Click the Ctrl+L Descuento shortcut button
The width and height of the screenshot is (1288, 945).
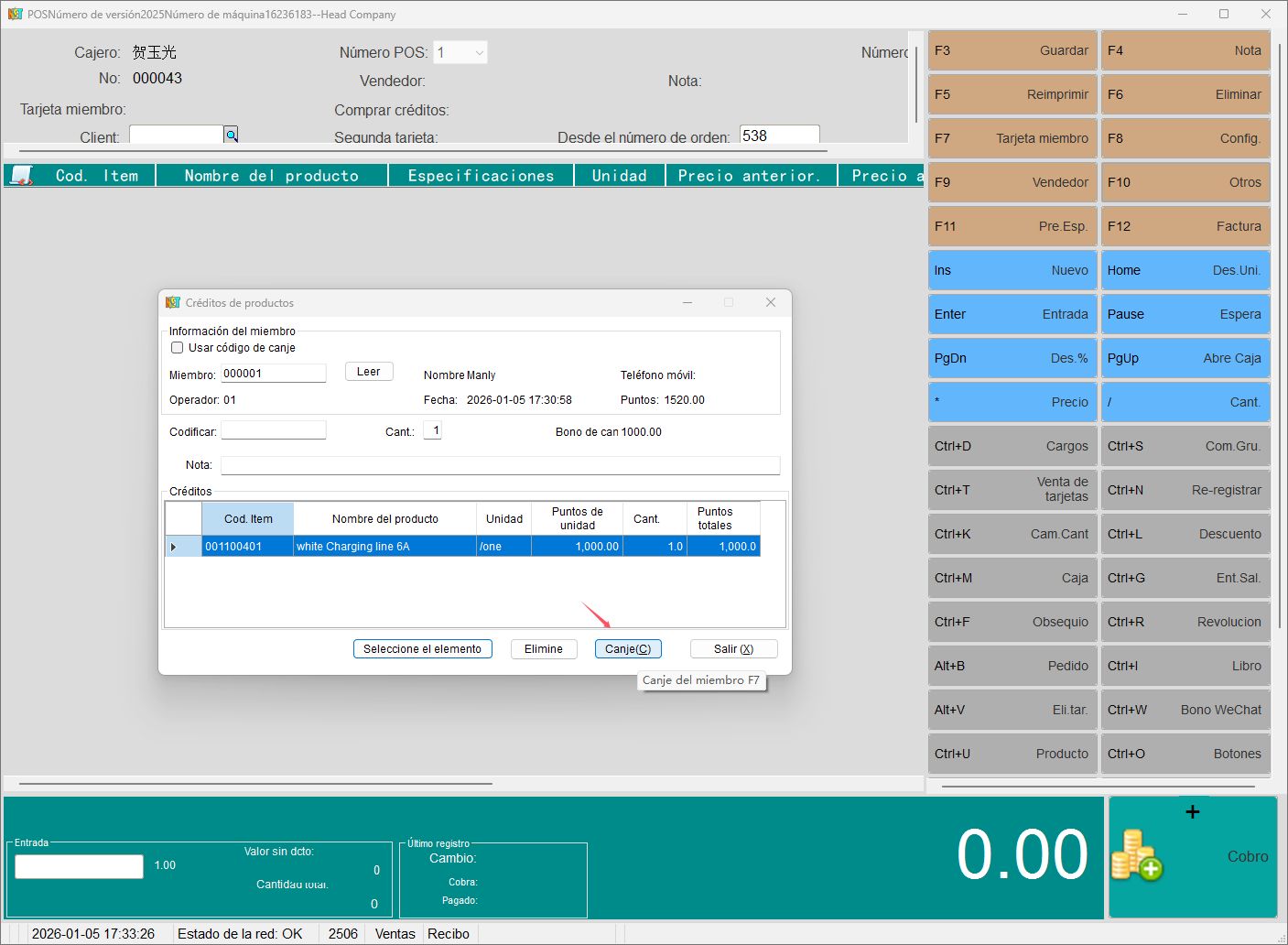point(1185,534)
